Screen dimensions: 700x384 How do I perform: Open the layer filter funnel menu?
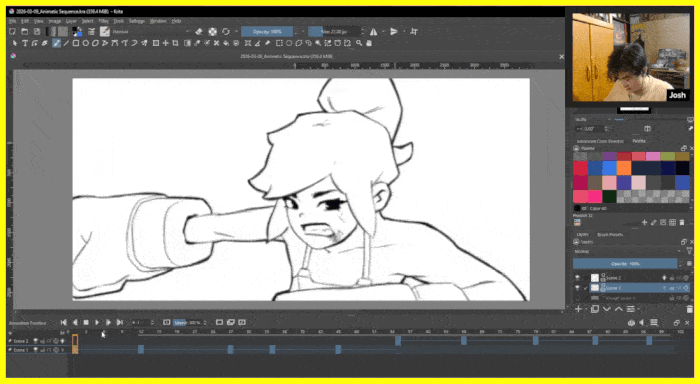[689, 251]
